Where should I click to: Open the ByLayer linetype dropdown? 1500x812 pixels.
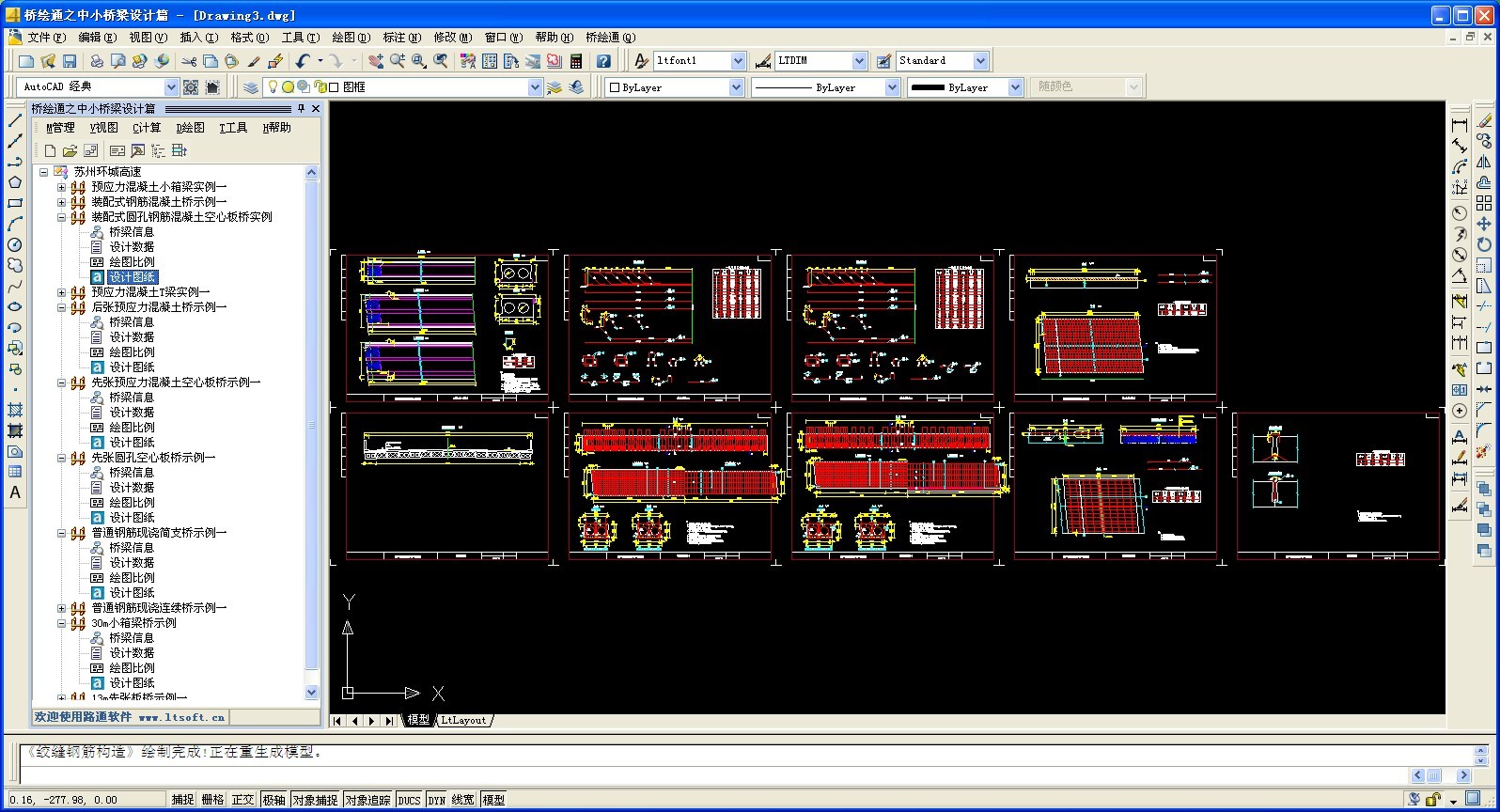tap(892, 87)
